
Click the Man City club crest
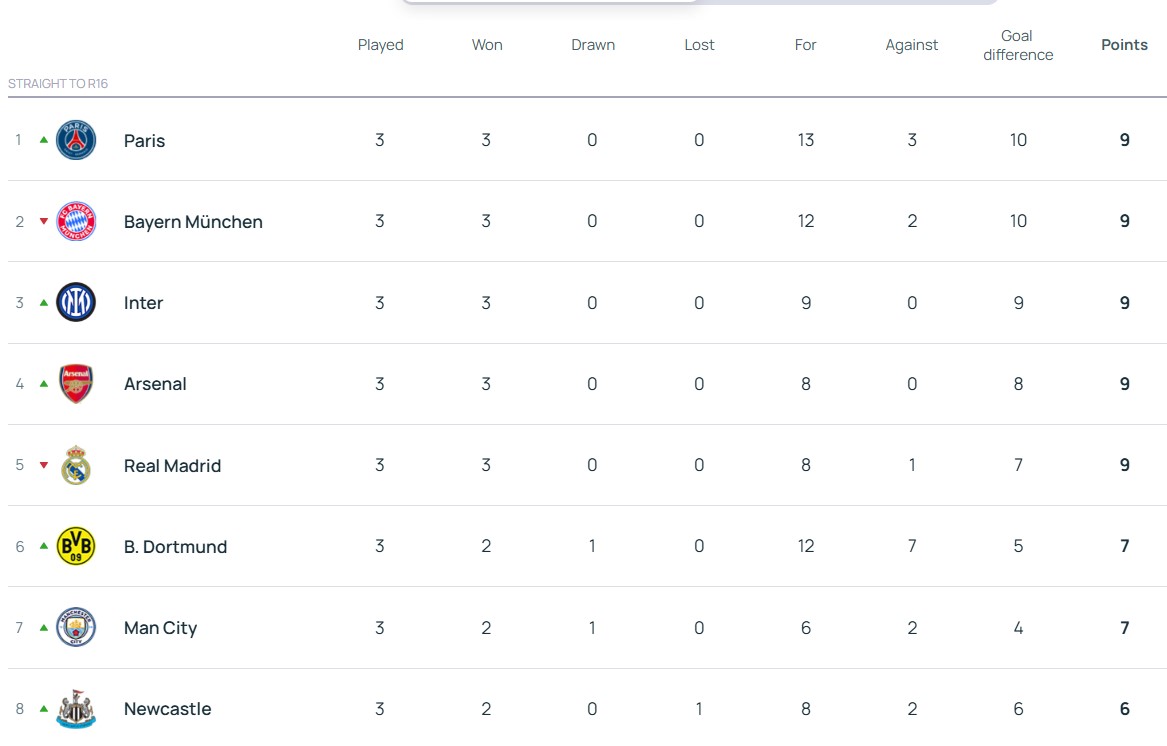tap(76, 628)
